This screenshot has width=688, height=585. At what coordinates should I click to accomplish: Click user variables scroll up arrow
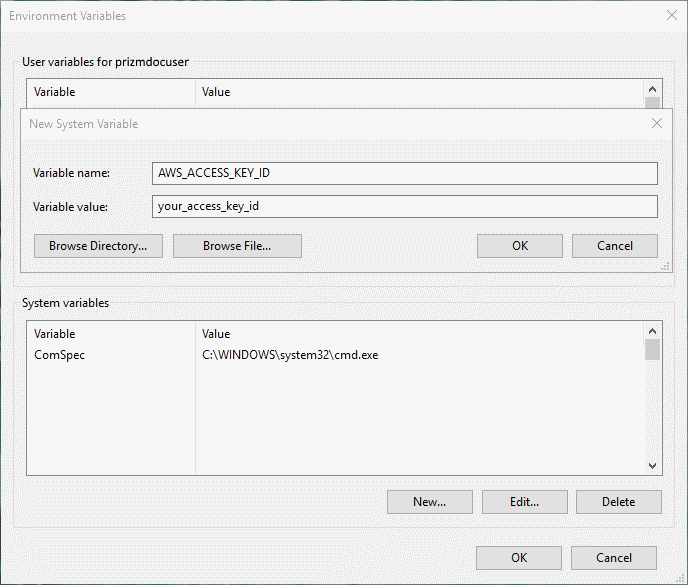[x=652, y=89]
